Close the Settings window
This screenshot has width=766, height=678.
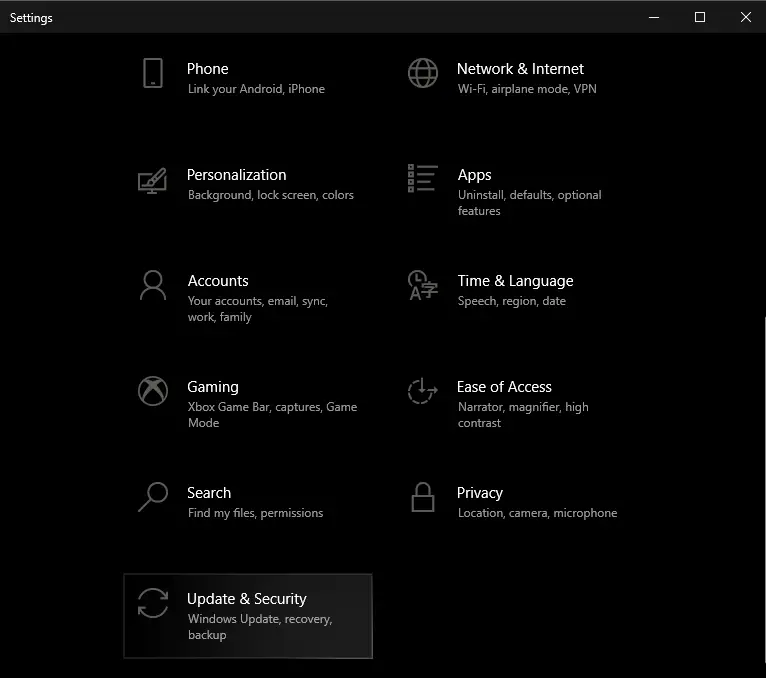[745, 17]
